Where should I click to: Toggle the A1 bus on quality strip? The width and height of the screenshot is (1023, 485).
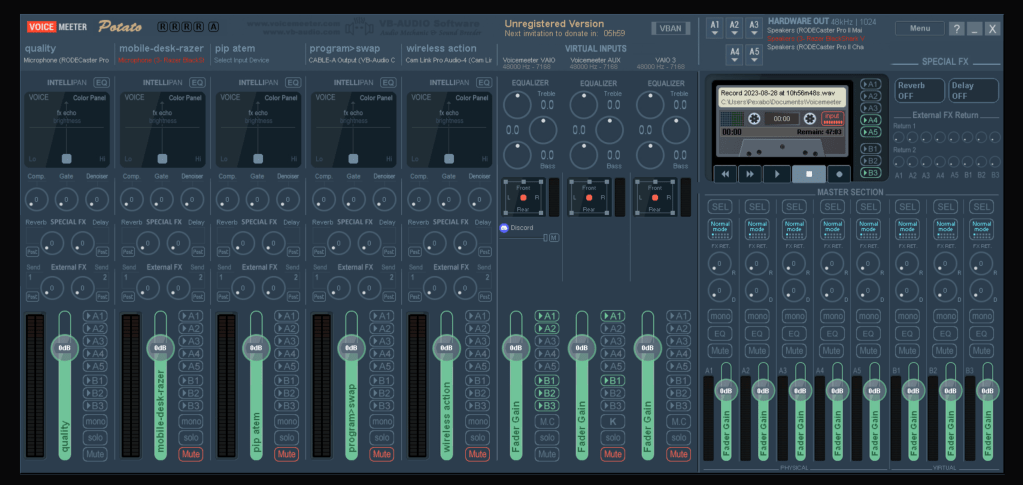click(x=95, y=316)
